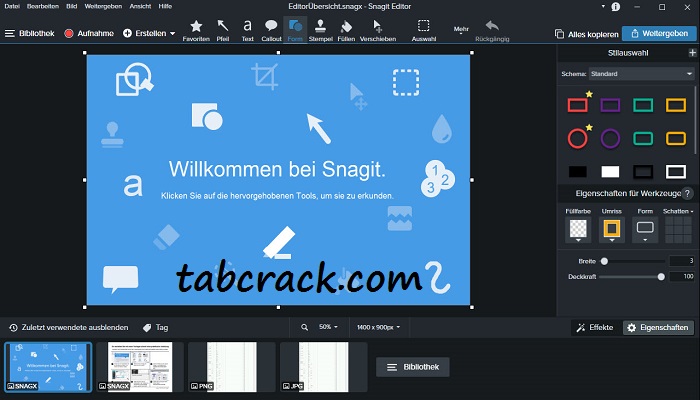Select the Stempel stamp tool
Image resolution: width=700 pixels, height=400 pixels.
click(321, 30)
